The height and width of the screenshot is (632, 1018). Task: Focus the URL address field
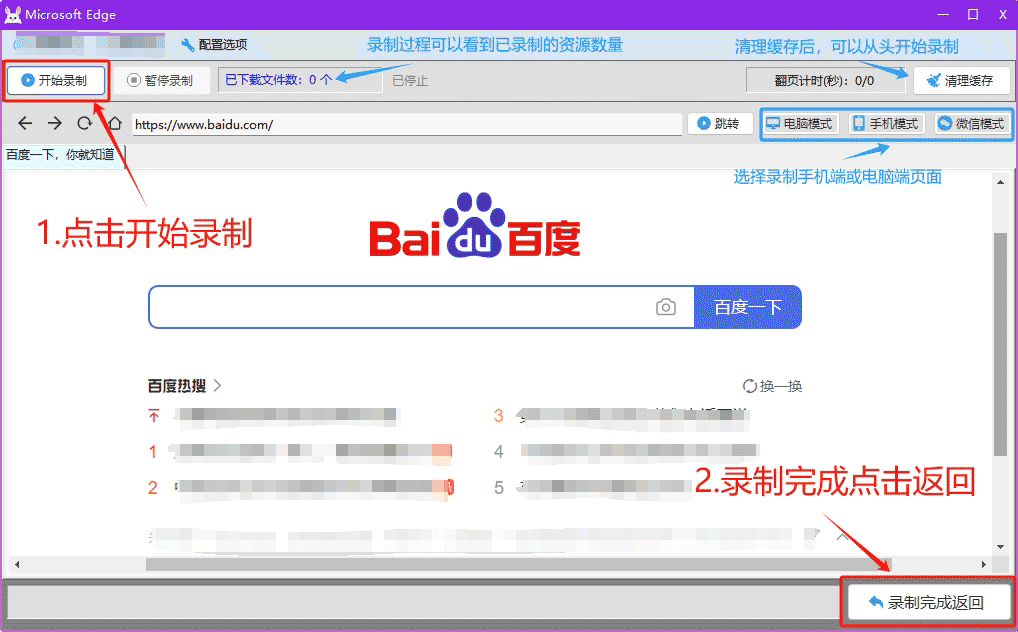407,124
